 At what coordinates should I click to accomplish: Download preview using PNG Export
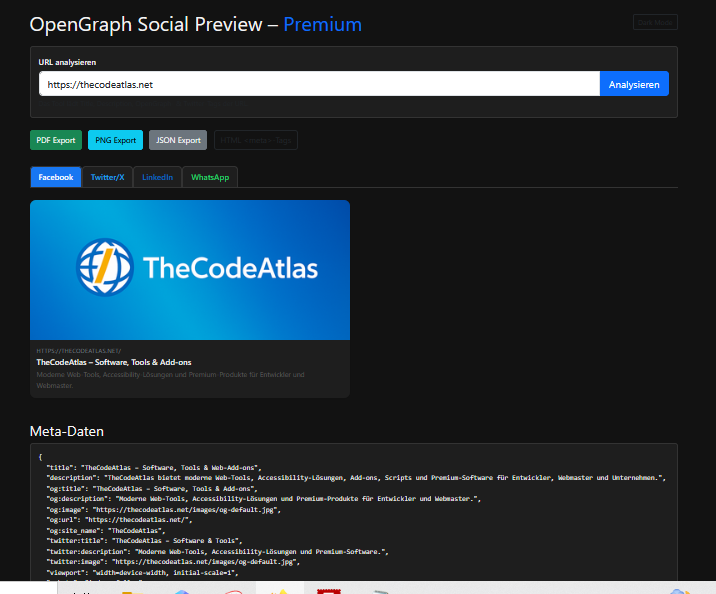[x=116, y=140]
